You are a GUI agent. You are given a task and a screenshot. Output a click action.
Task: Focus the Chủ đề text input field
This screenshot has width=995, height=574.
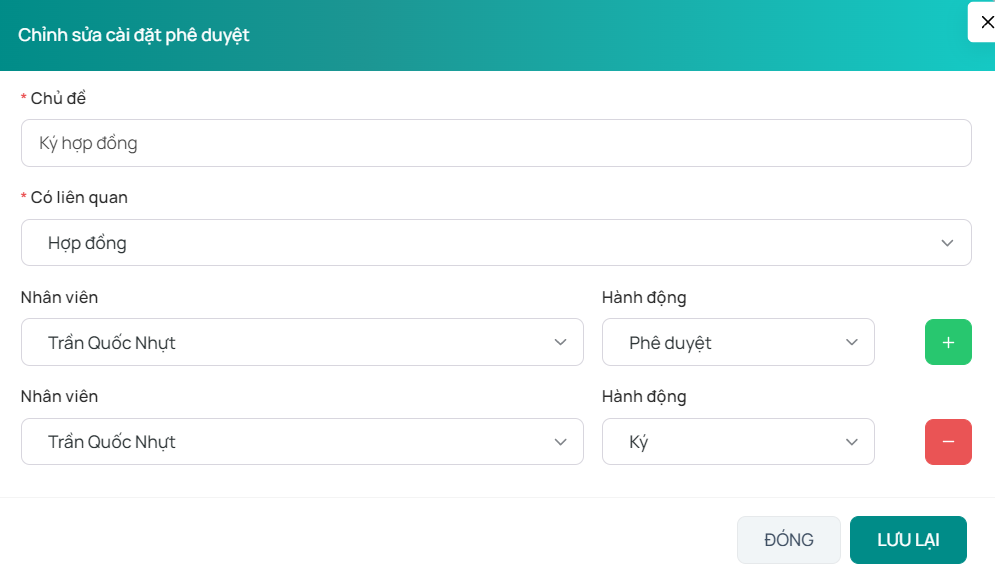tap(495, 143)
